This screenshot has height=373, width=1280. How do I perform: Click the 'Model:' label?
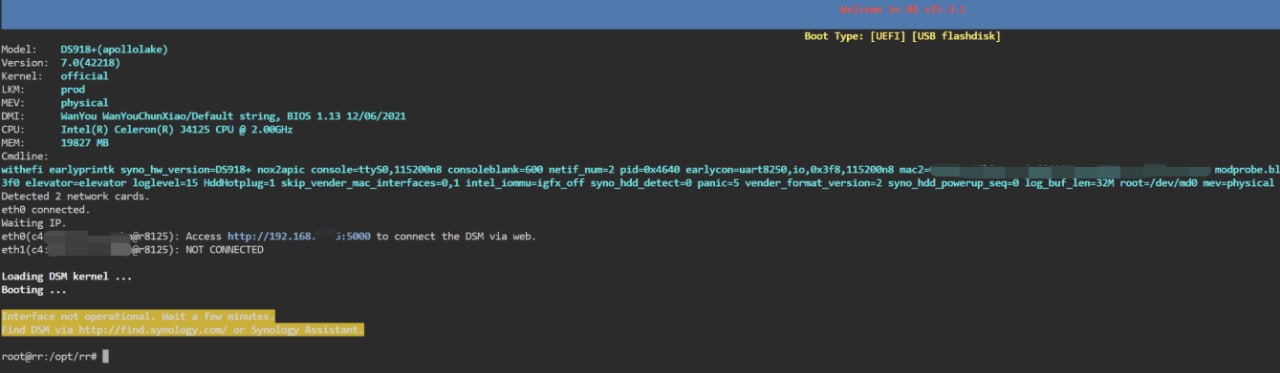pyautogui.click(x=18, y=50)
